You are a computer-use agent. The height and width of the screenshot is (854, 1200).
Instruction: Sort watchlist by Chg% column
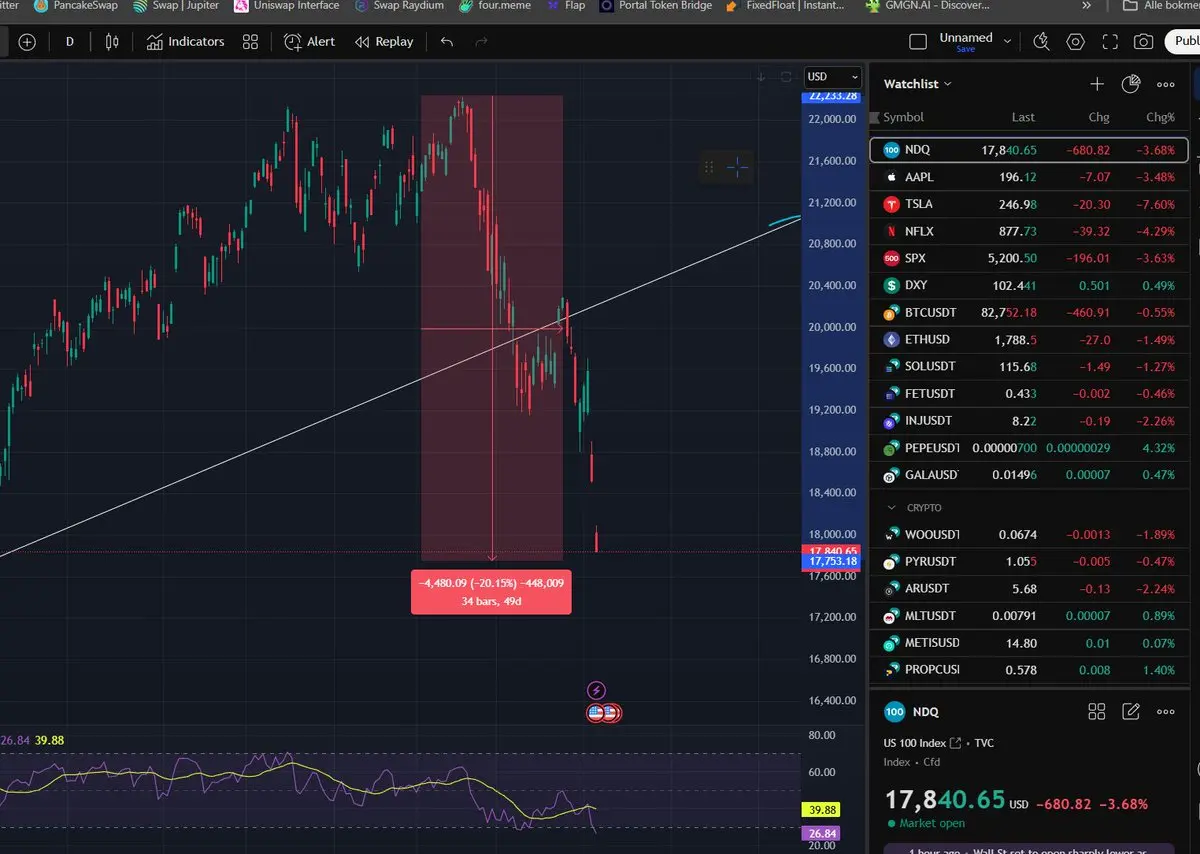click(x=1160, y=117)
